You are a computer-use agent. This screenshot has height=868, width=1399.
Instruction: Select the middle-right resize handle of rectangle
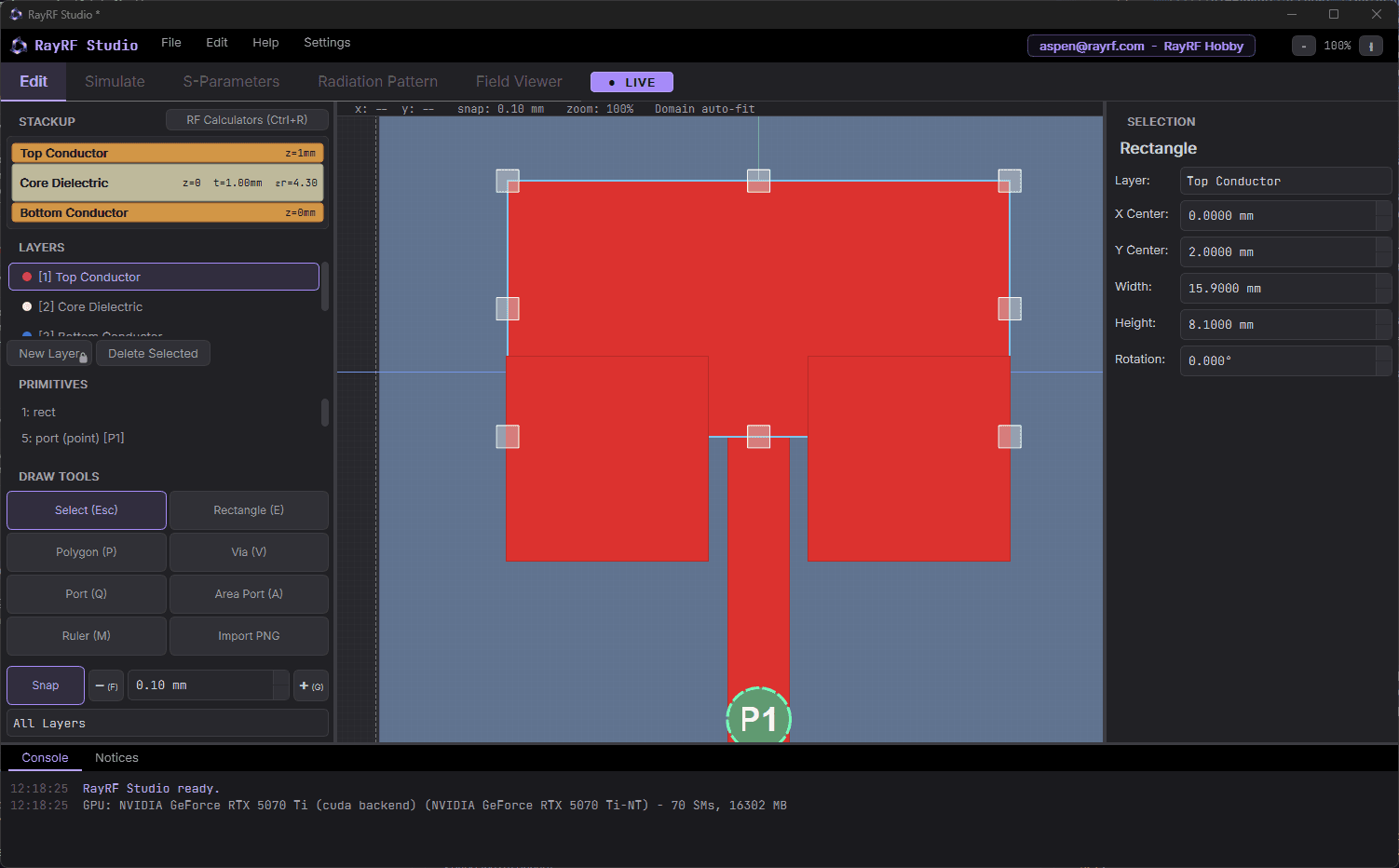coord(1010,308)
